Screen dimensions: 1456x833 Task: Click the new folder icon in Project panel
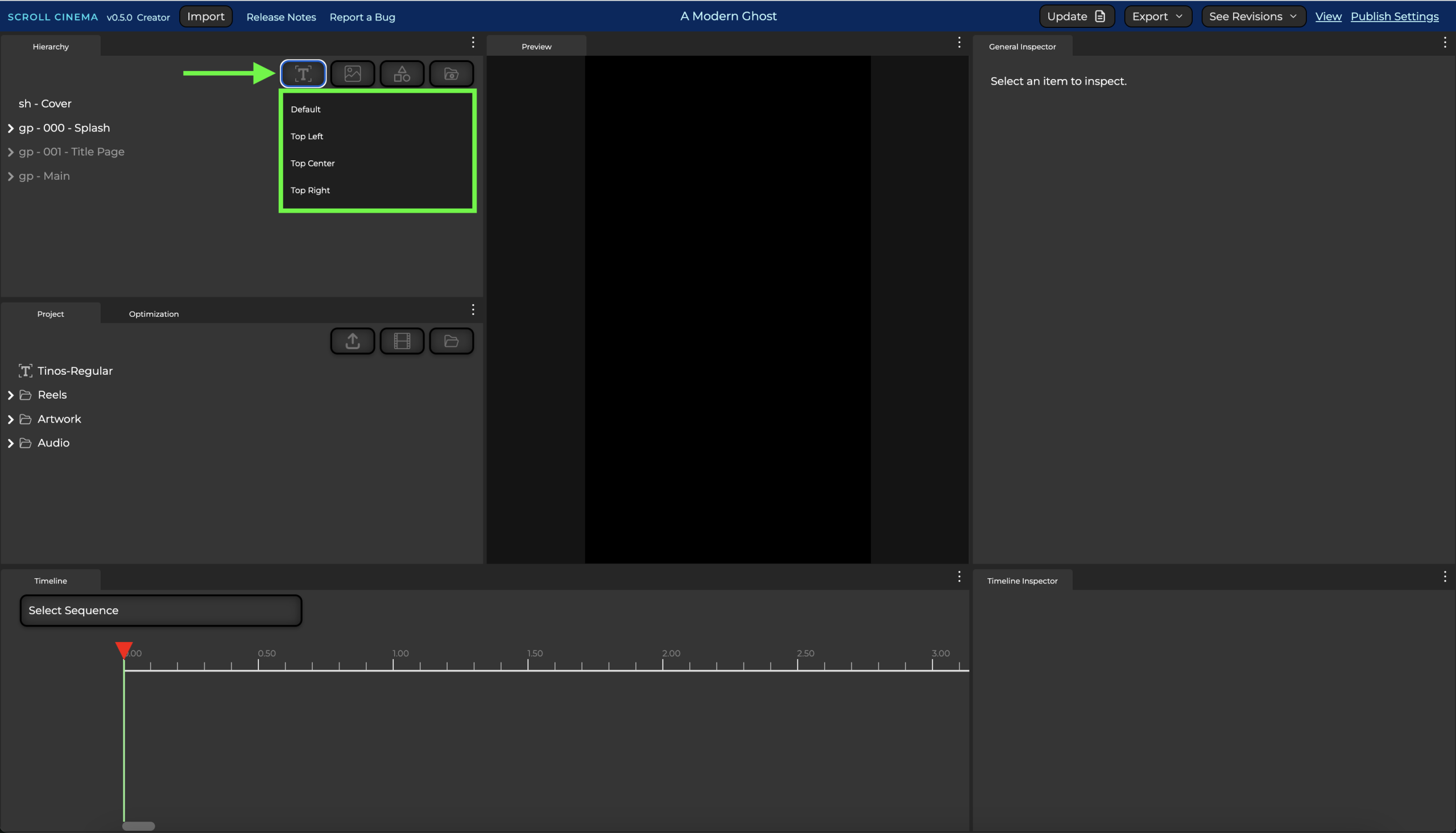452,341
